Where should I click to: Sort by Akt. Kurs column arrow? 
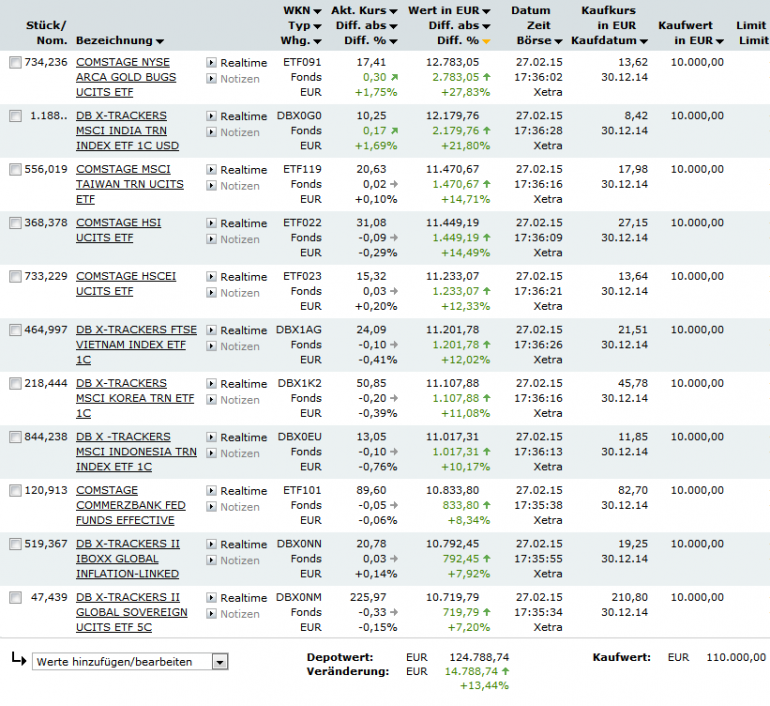(x=393, y=11)
